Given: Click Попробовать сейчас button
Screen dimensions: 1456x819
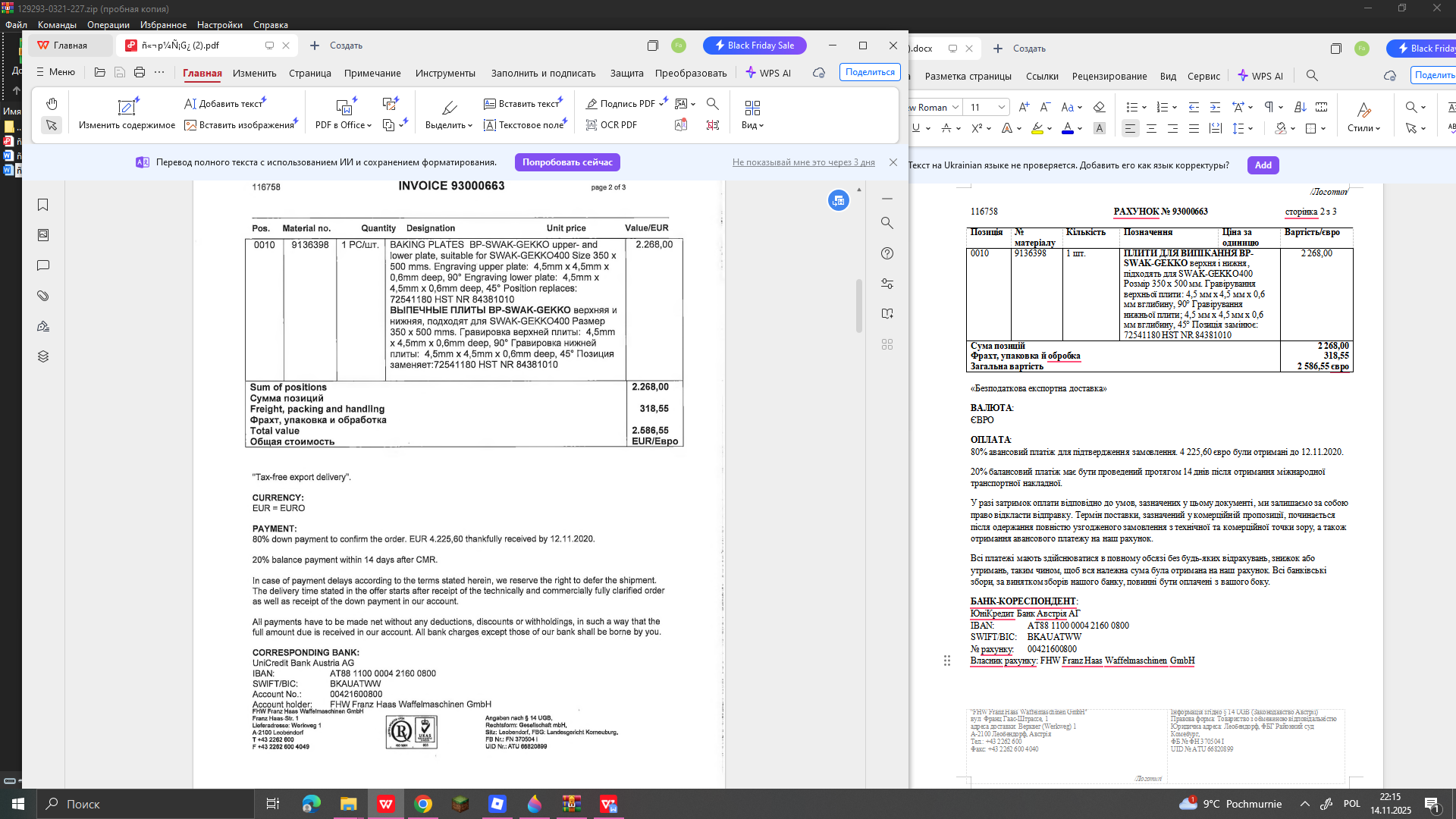Looking at the screenshot, I should click(x=567, y=162).
